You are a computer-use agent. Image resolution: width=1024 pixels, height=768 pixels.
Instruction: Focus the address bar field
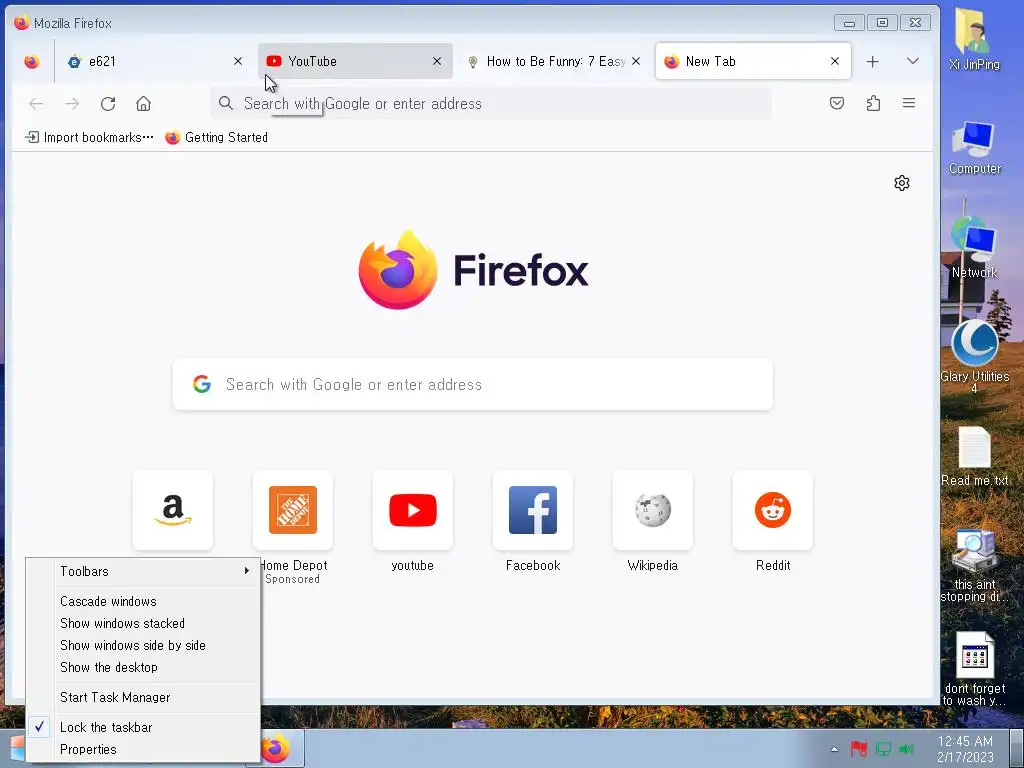pos(490,103)
